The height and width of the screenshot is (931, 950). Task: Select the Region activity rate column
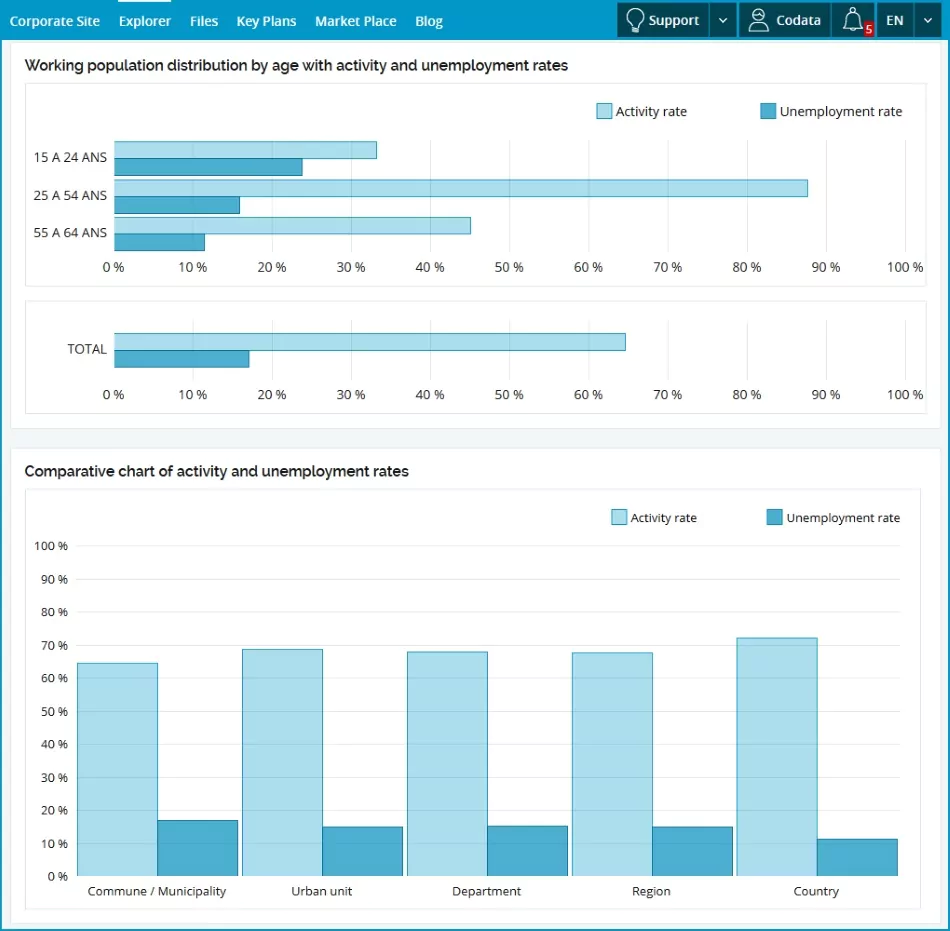[x=613, y=764]
